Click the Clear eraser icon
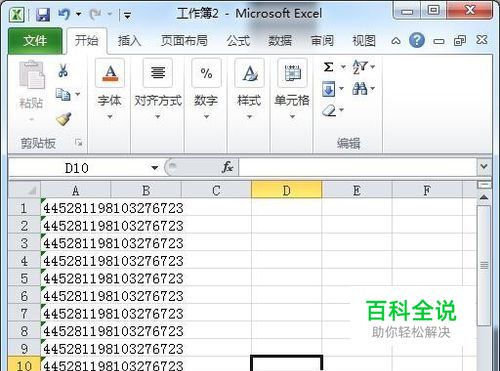 coord(330,110)
